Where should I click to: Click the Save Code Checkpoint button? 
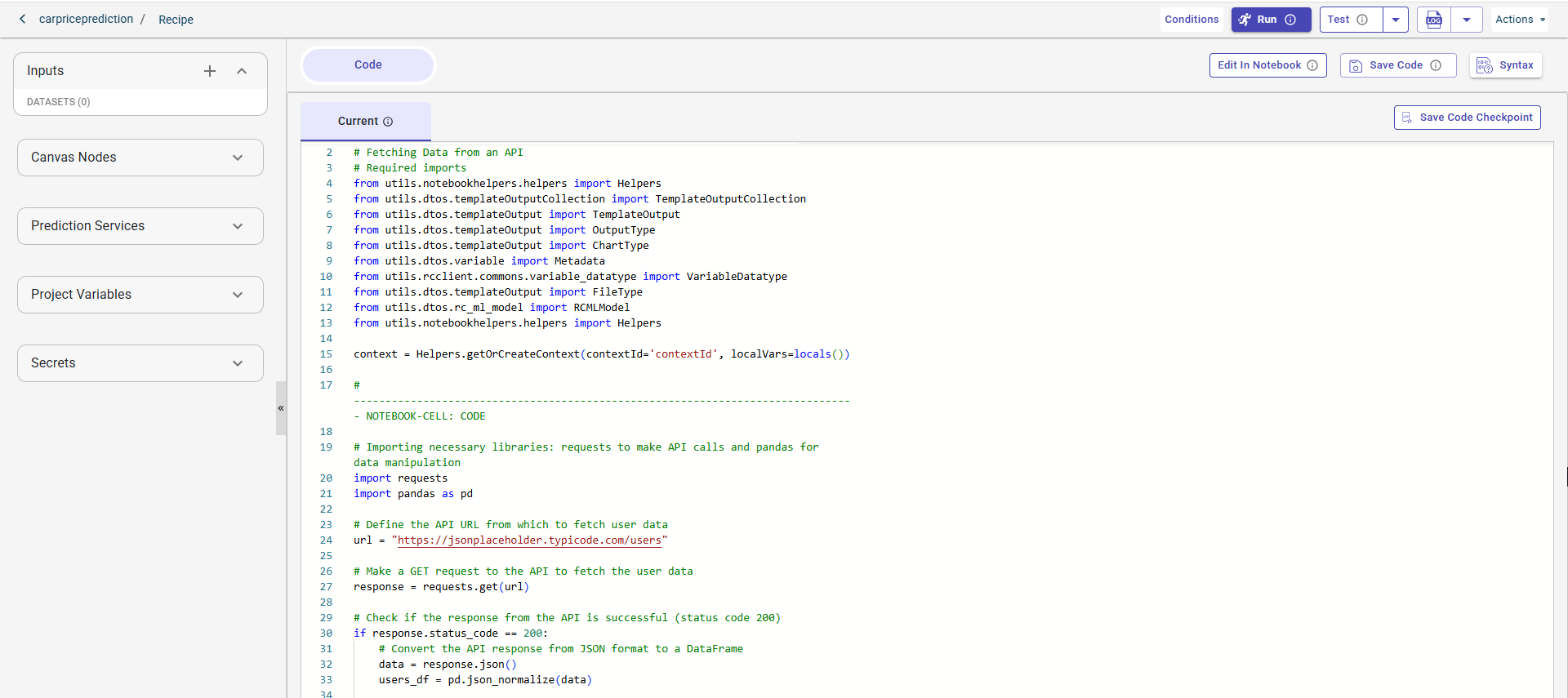click(1467, 118)
